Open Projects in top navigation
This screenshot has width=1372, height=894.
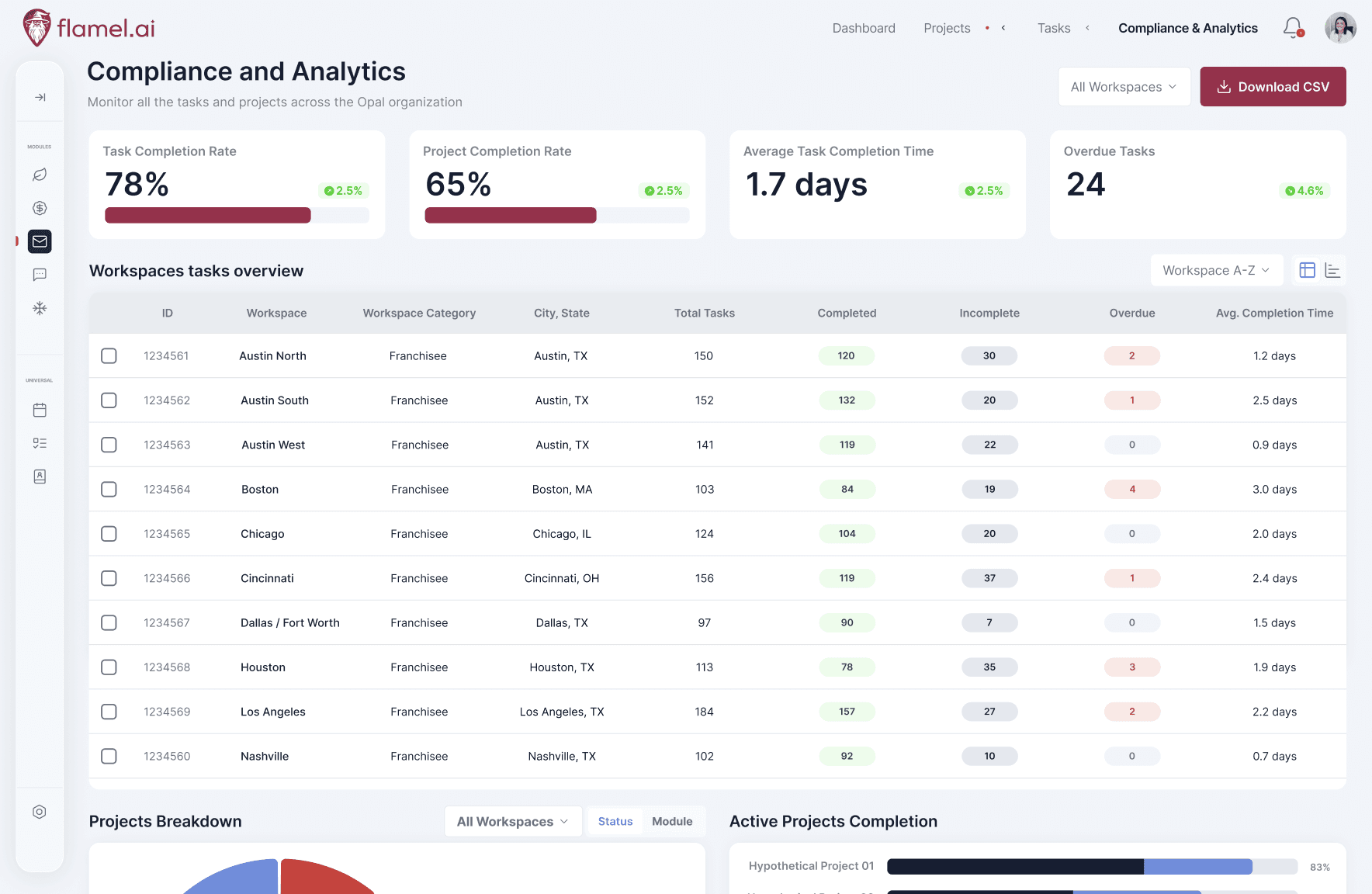point(947,28)
